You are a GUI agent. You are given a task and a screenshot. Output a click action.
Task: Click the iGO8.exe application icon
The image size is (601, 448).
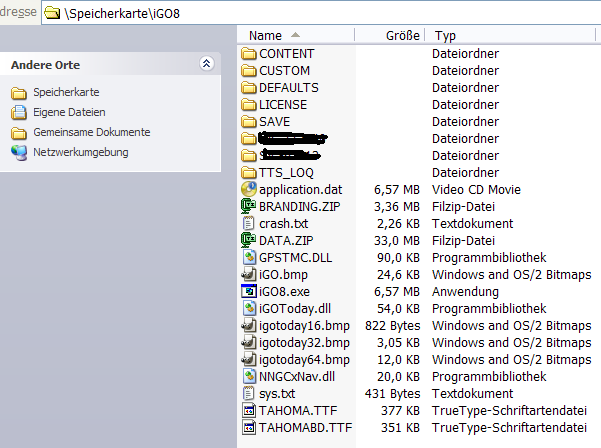tap(249, 291)
